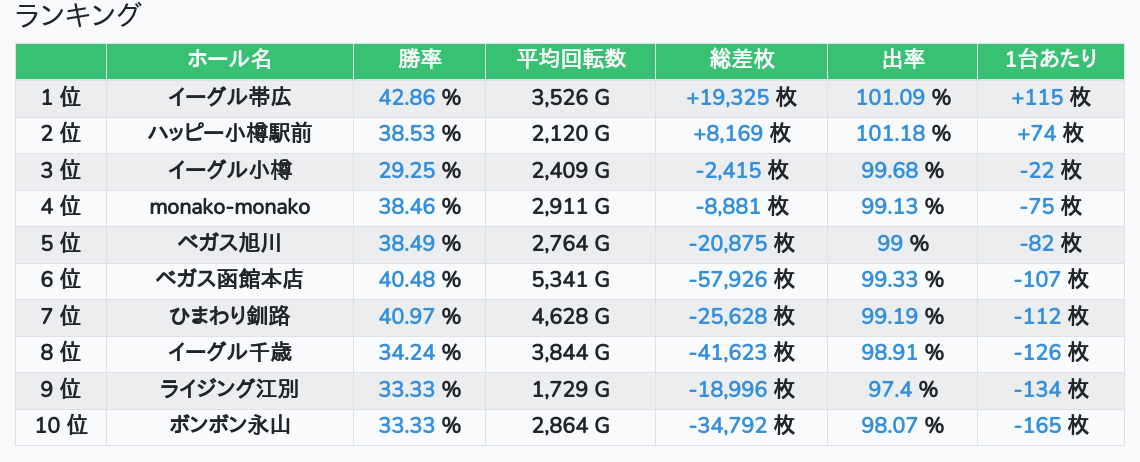Select ボンボン永山 hall name
The image size is (1140, 462).
[x=230, y=426]
